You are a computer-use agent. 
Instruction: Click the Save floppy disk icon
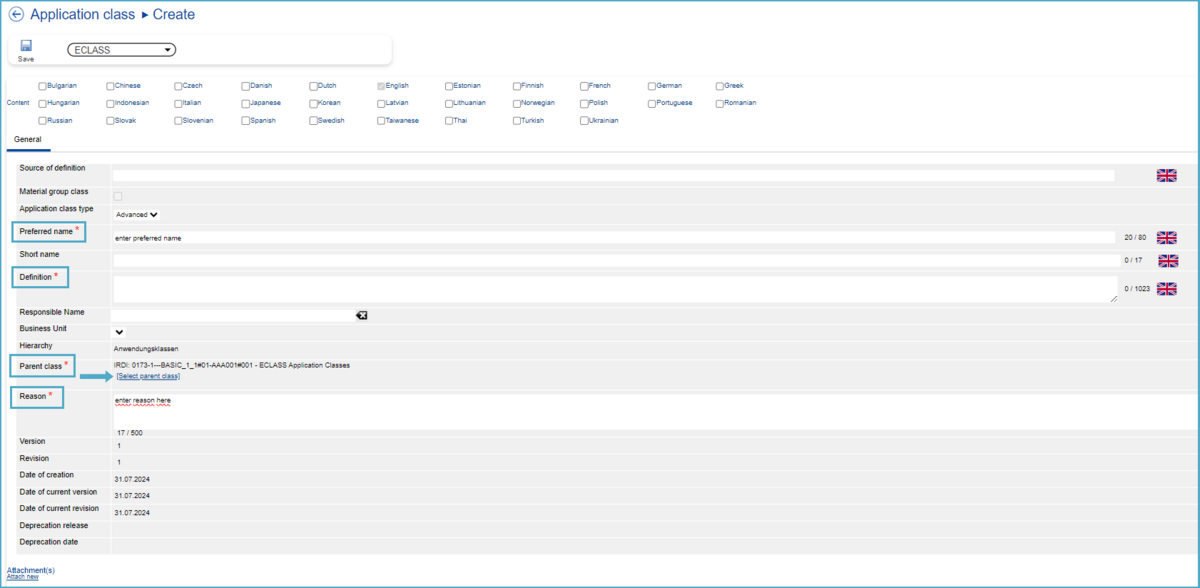26,46
